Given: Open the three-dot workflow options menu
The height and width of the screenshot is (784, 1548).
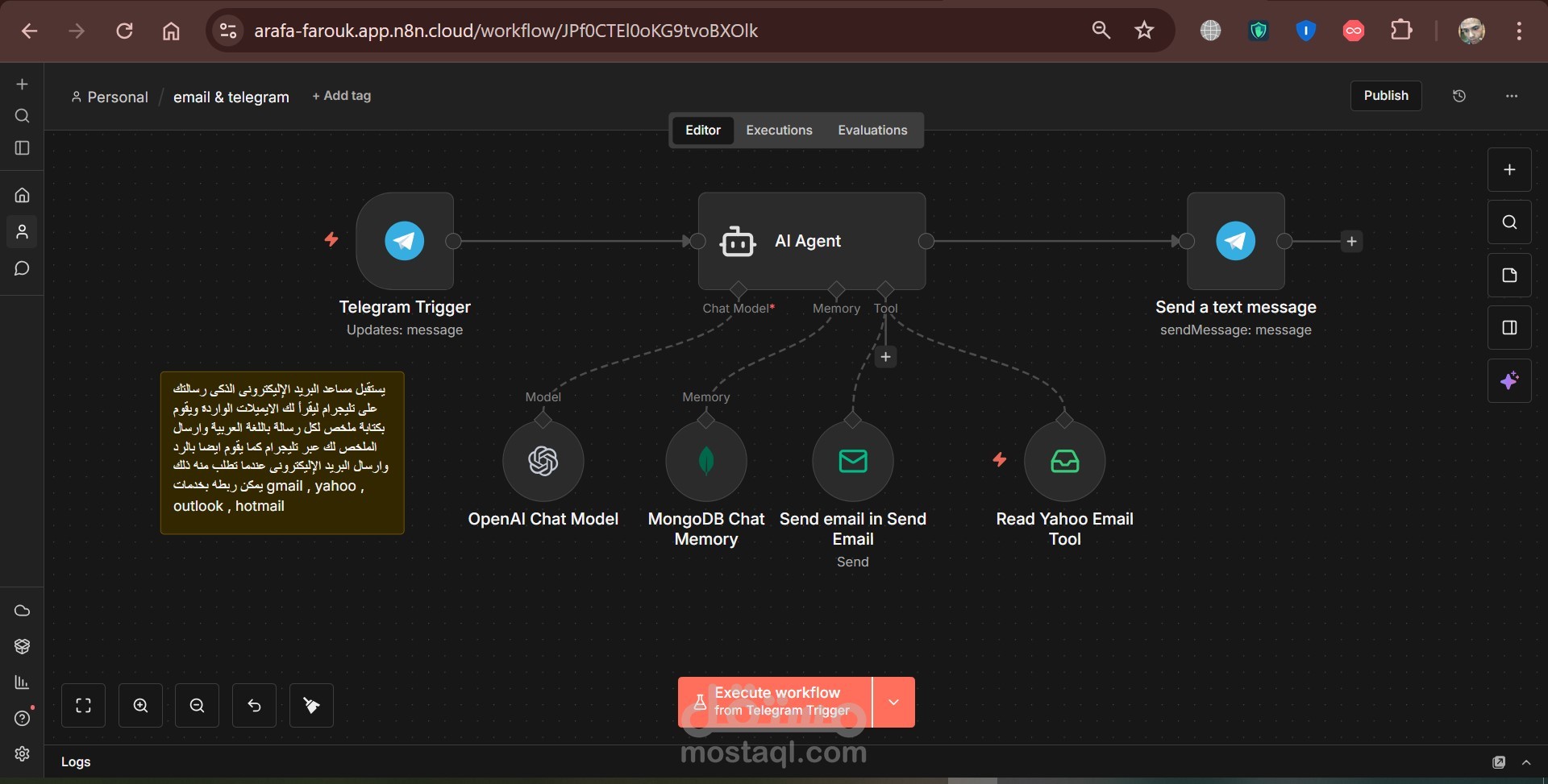Looking at the screenshot, I should coord(1512,96).
